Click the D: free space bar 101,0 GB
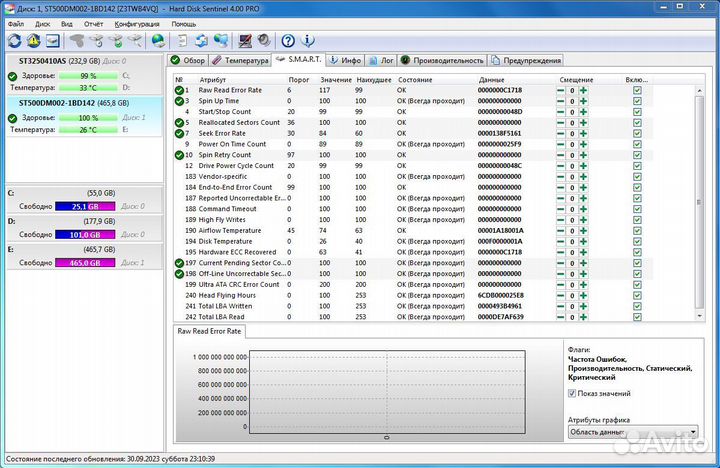 (x=85, y=235)
